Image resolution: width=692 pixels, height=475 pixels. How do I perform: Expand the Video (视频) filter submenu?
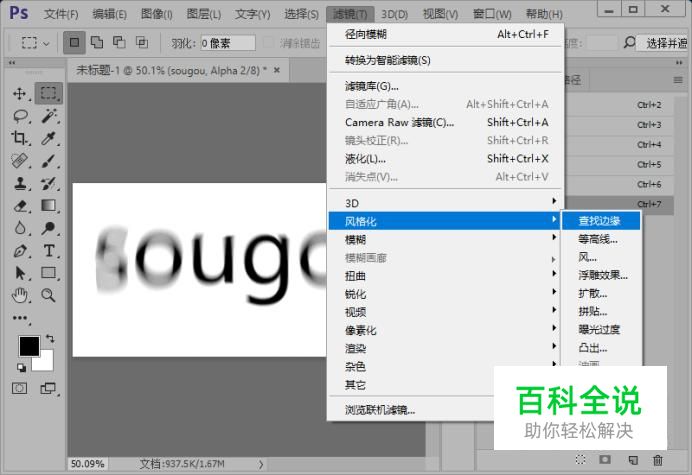point(446,312)
